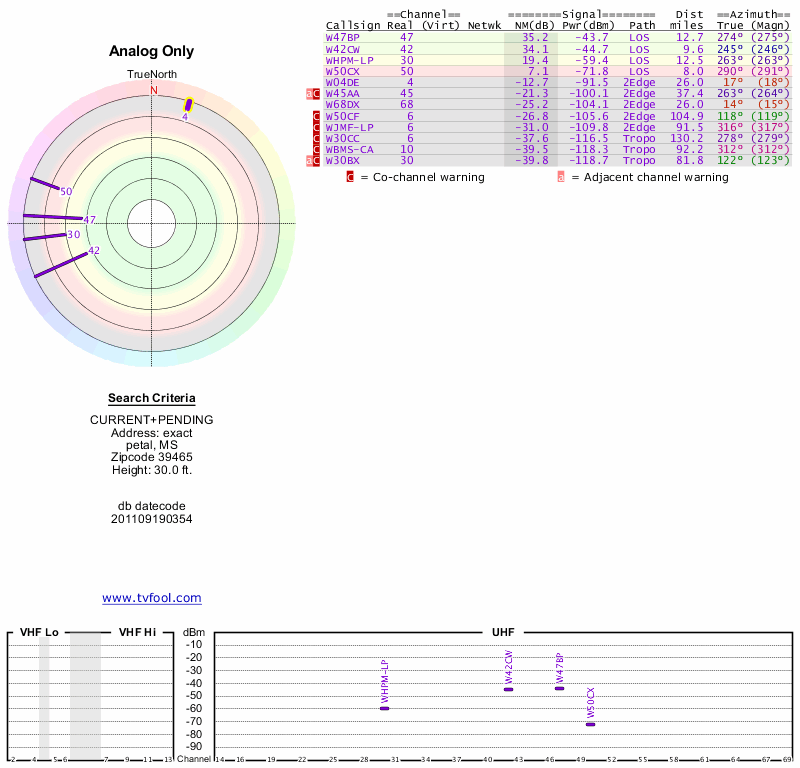Click the co-channel warning icon beside W50CF
Viewport: 800px width, 768px height.
coord(317,116)
